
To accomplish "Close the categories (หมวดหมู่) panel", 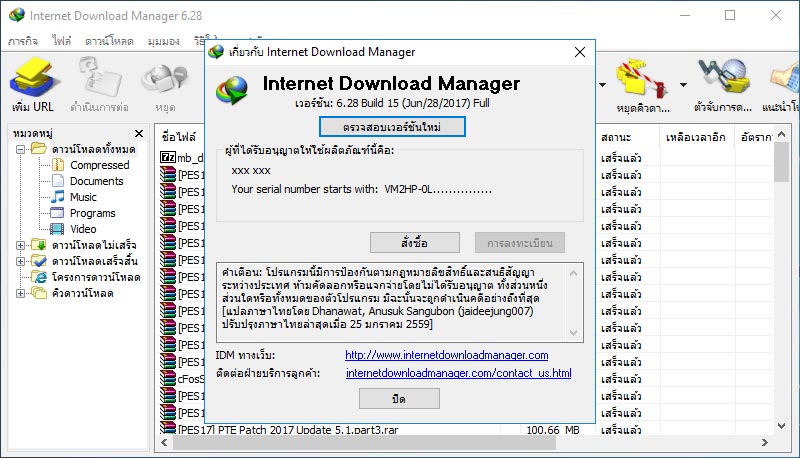I will pyautogui.click(x=139, y=134).
